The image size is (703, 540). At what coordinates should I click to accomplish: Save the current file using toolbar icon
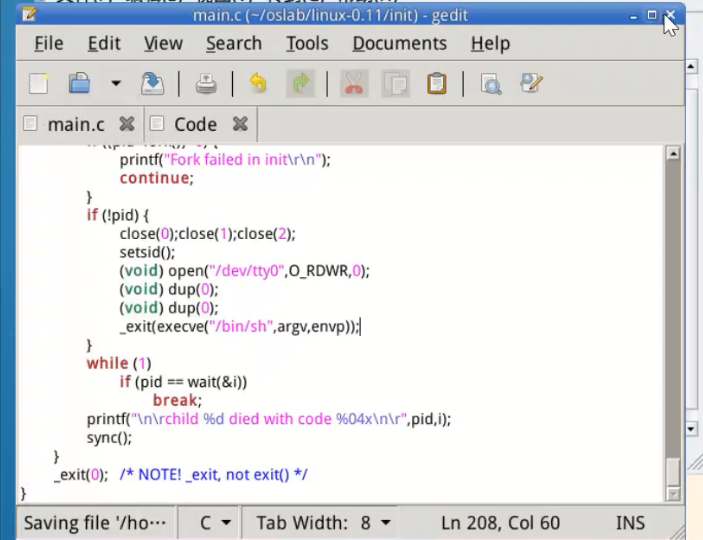point(152,84)
